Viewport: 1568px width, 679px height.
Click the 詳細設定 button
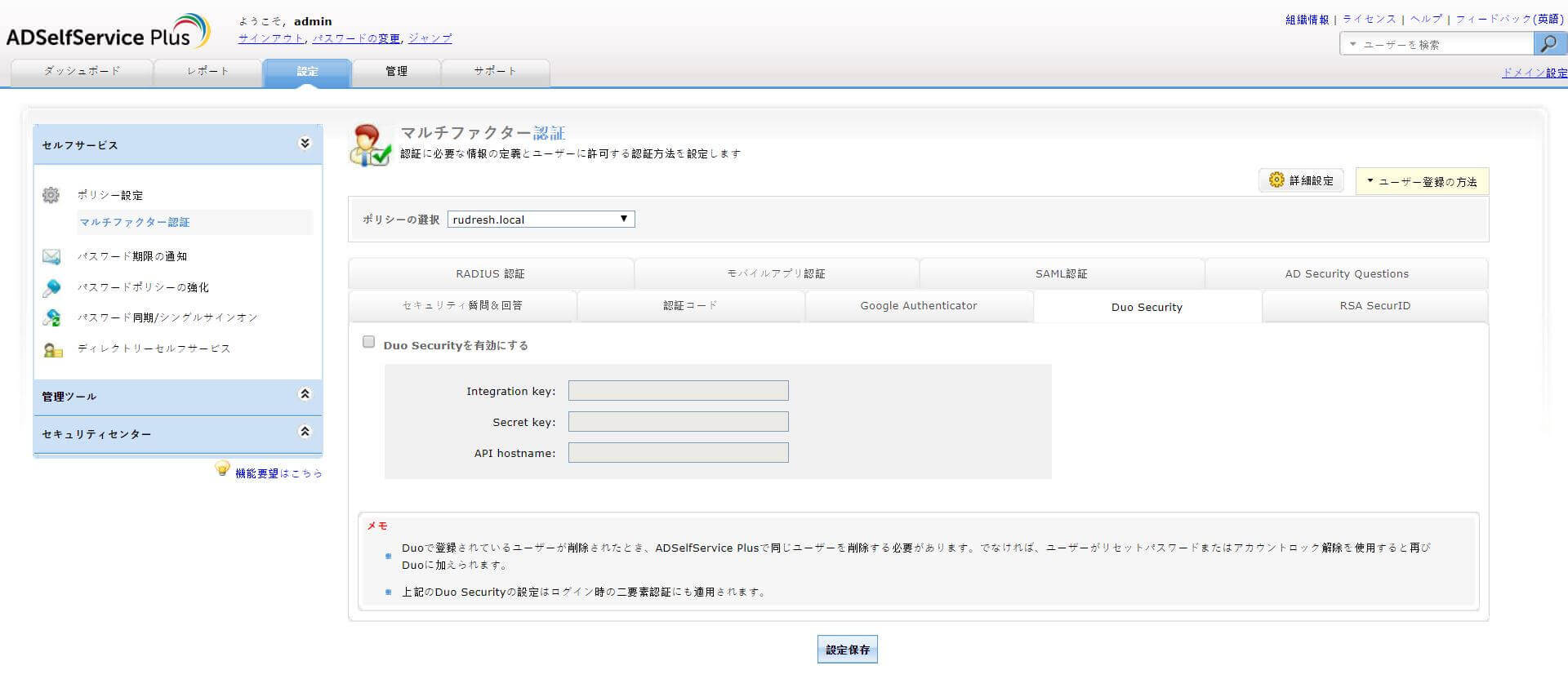tap(1302, 180)
